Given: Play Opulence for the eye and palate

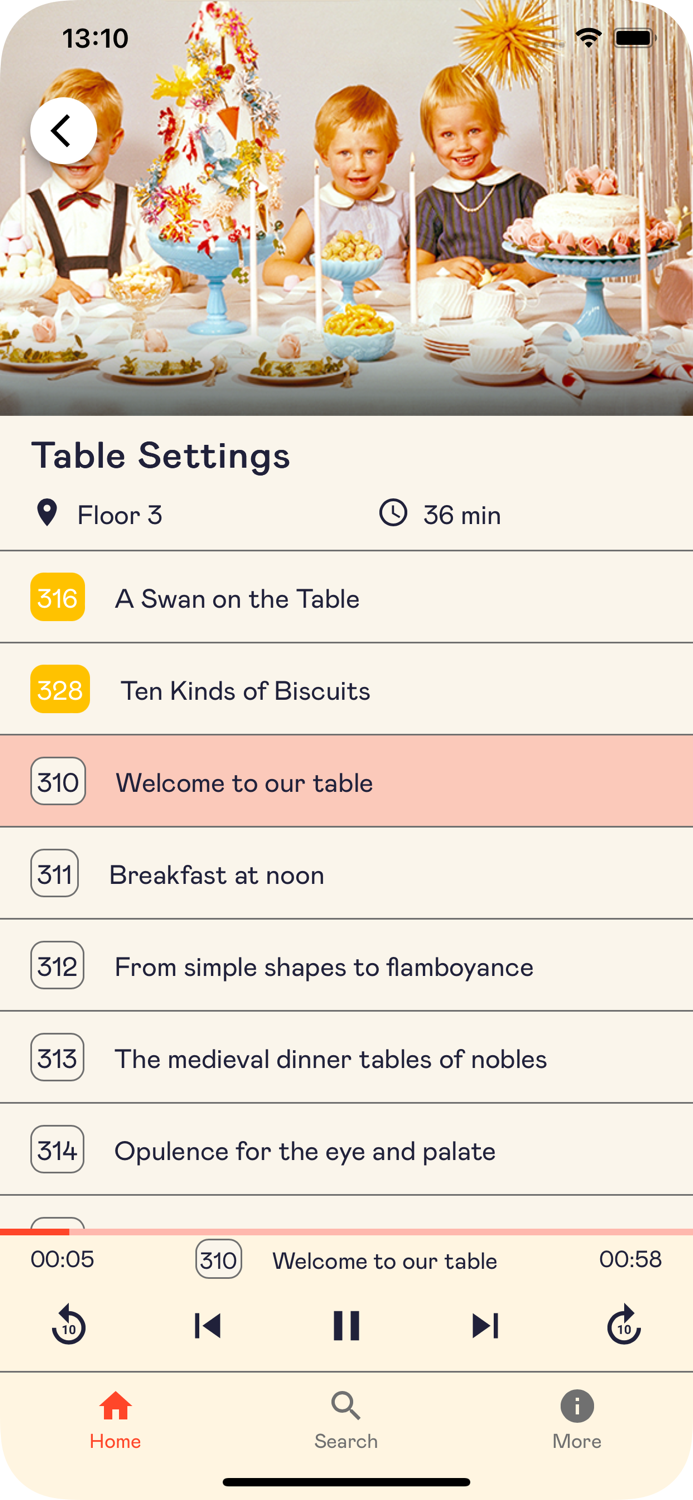Looking at the screenshot, I should [346, 1149].
